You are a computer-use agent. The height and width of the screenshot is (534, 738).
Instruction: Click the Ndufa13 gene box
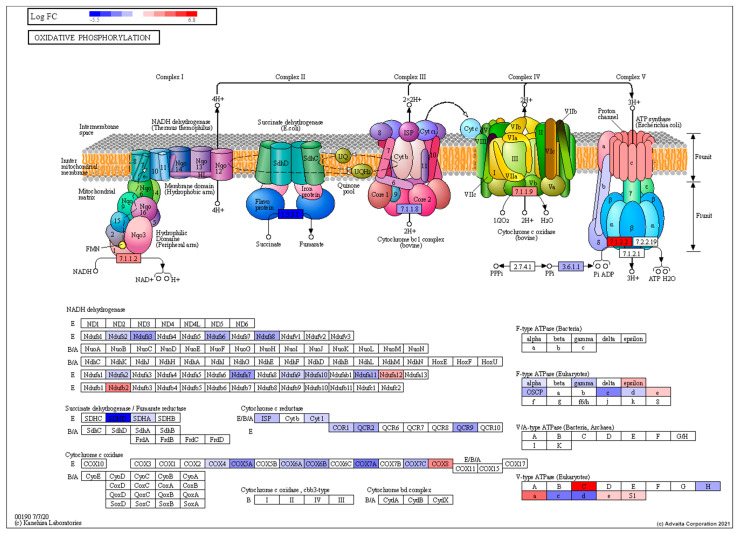(416, 375)
